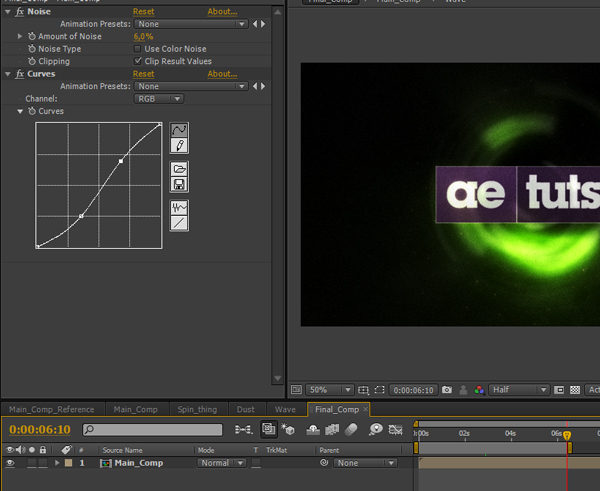600x491 pixels.
Task: Click About for the Noise effect
Action: 222,11
